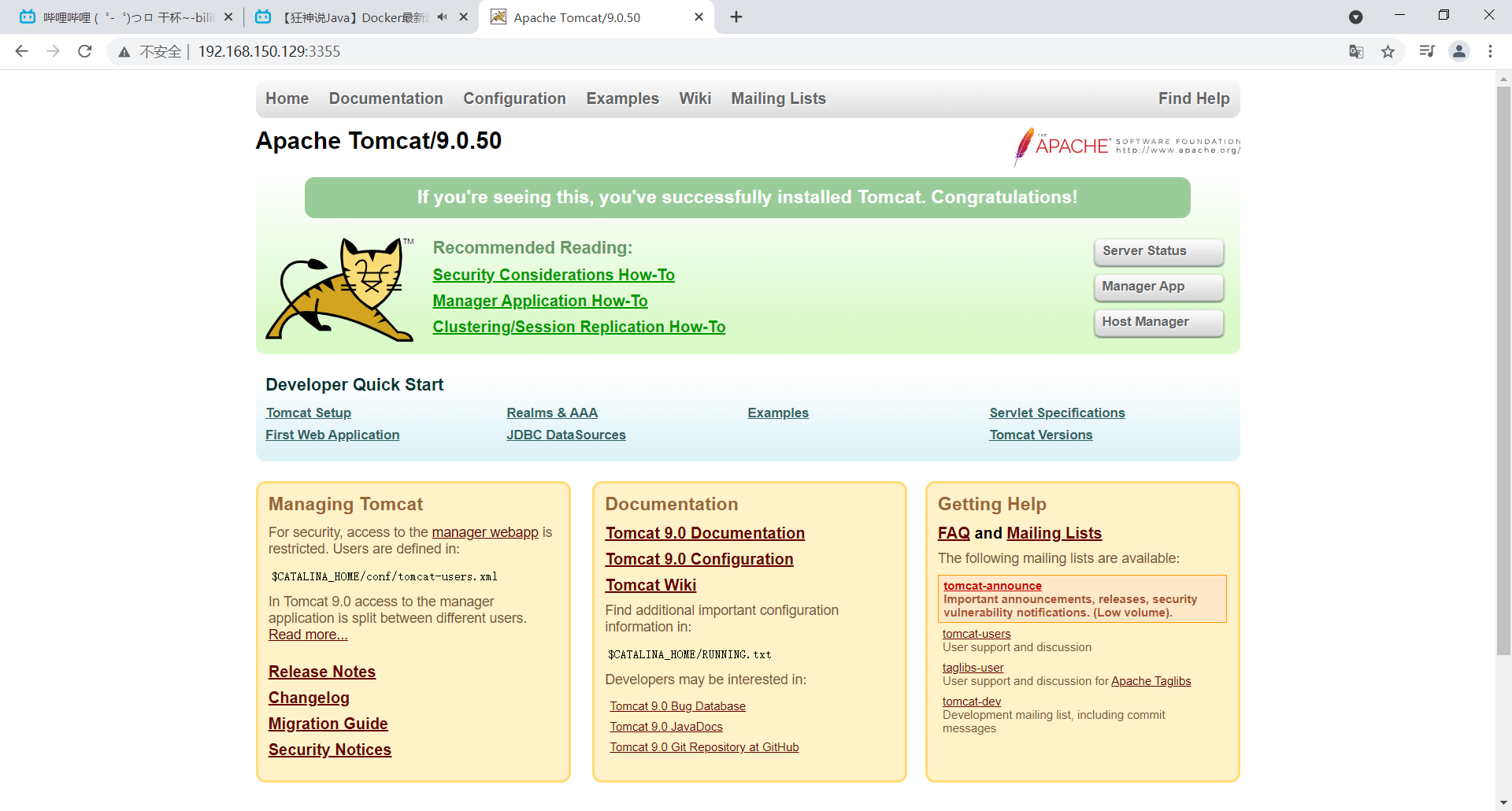Screen dimensions: 1512x811
Task: Open Clustering/Session Replication How-To link
Action: (x=579, y=327)
